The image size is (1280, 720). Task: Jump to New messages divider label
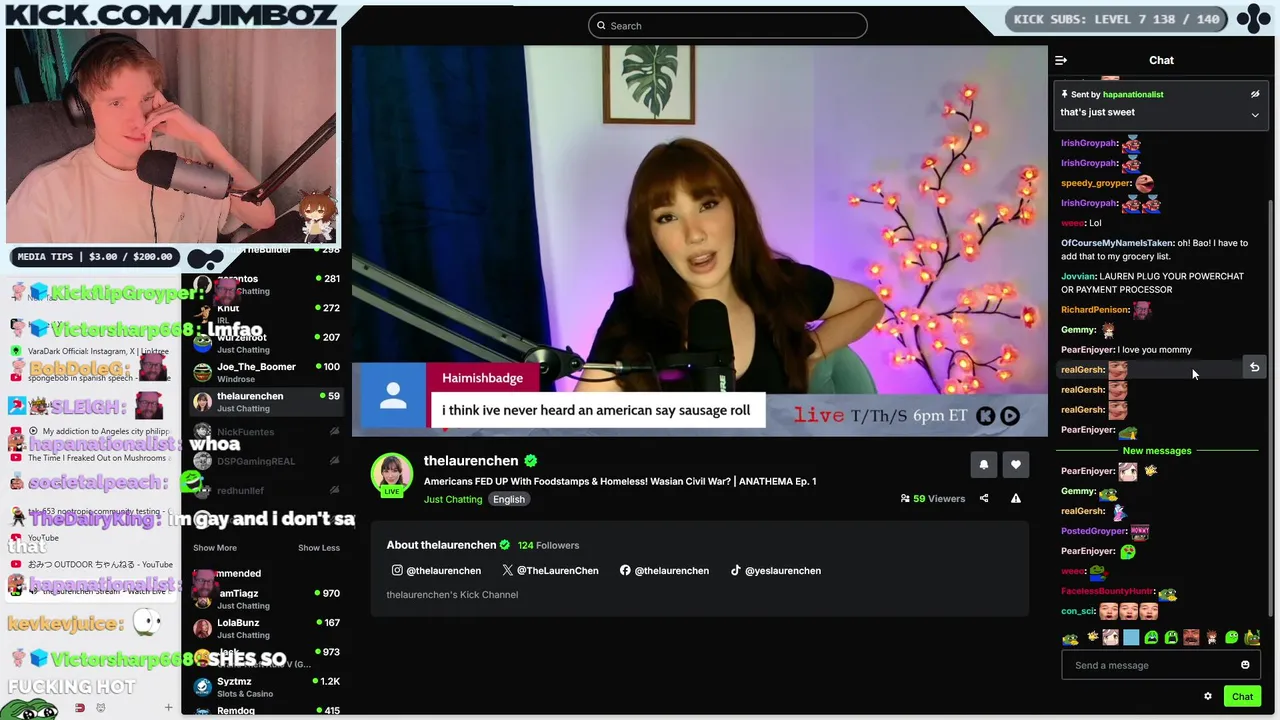tap(1156, 451)
